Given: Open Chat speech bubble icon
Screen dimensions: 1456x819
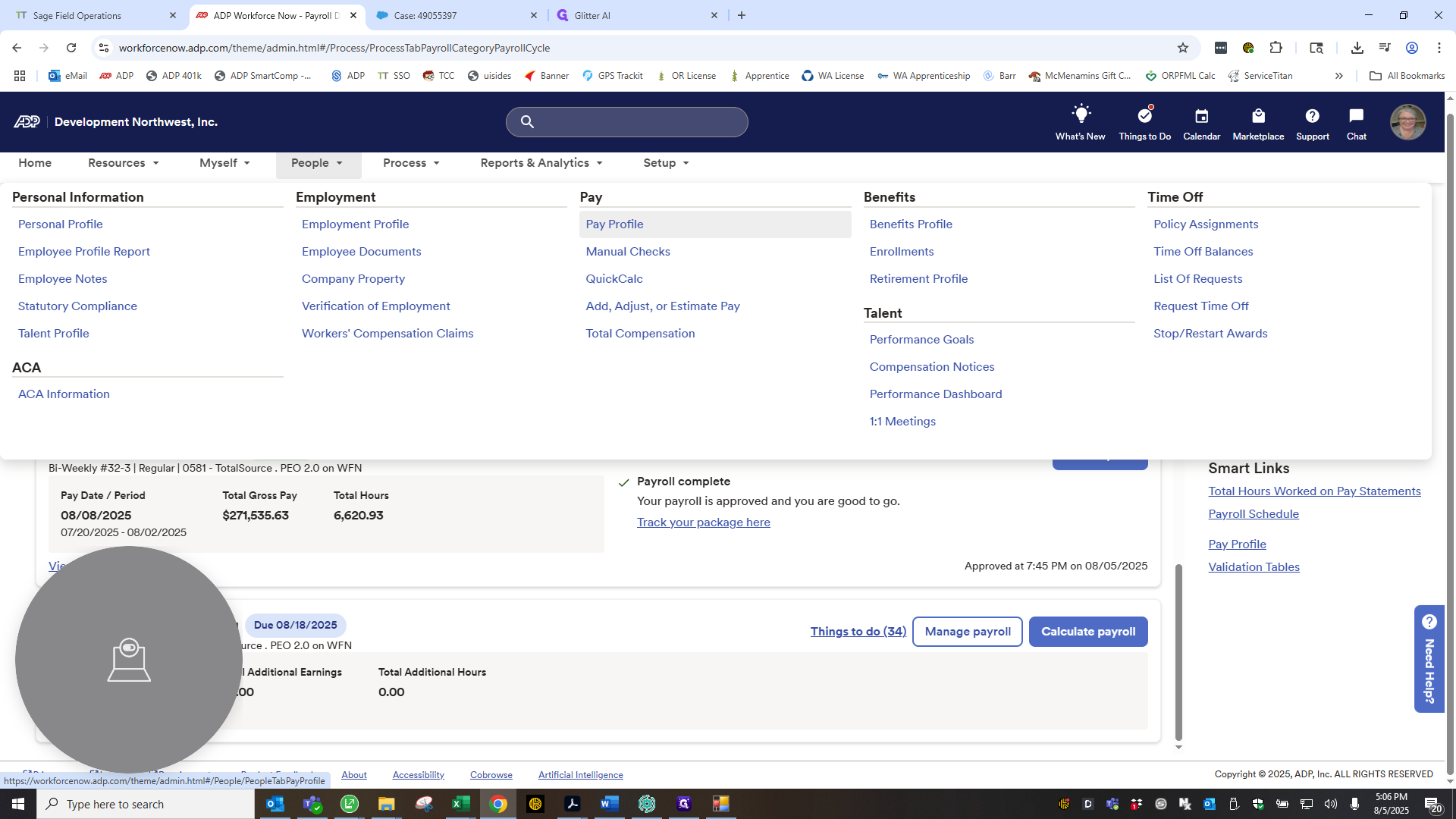Looking at the screenshot, I should coord(1356,122).
